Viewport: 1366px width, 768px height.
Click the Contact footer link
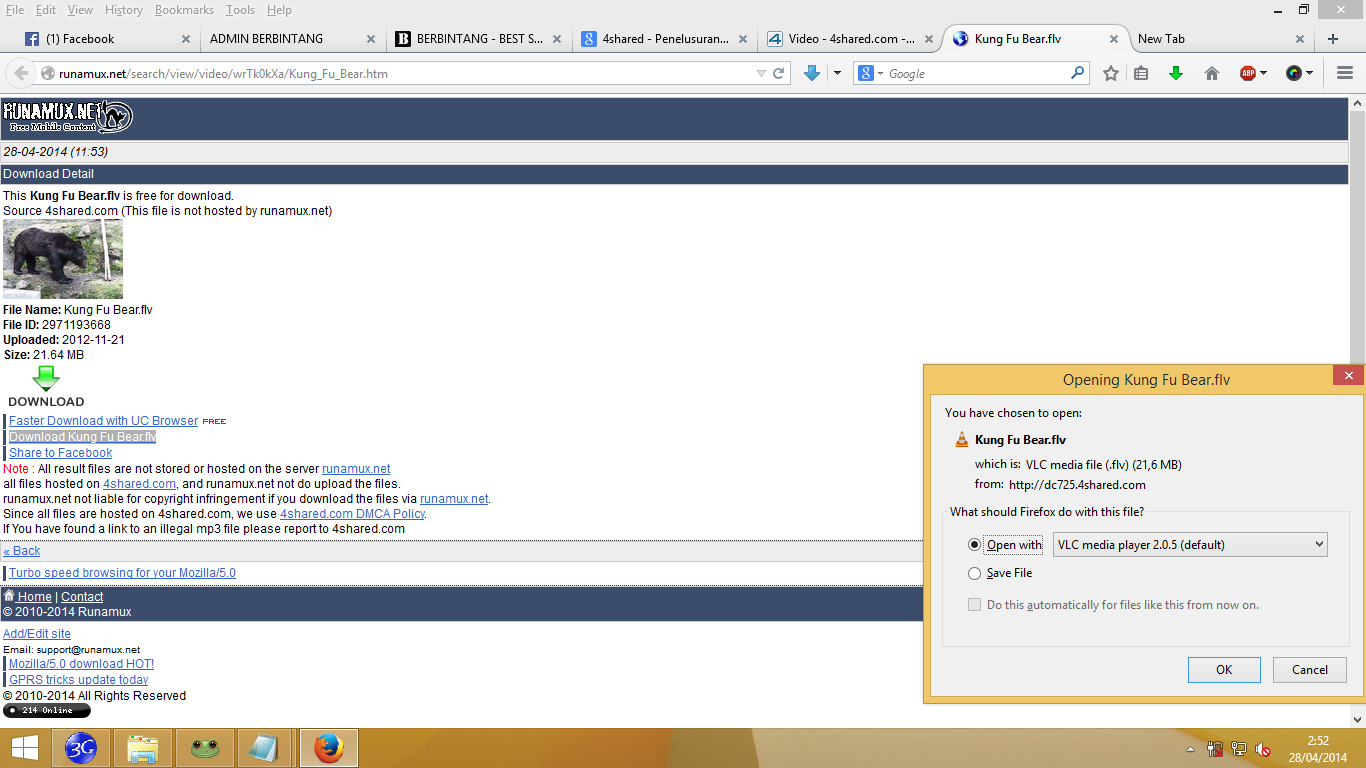pyautogui.click(x=82, y=597)
